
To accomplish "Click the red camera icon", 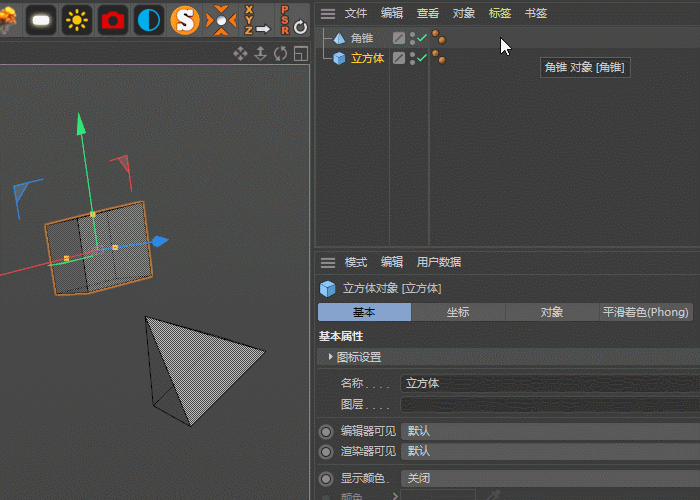I will pos(112,20).
